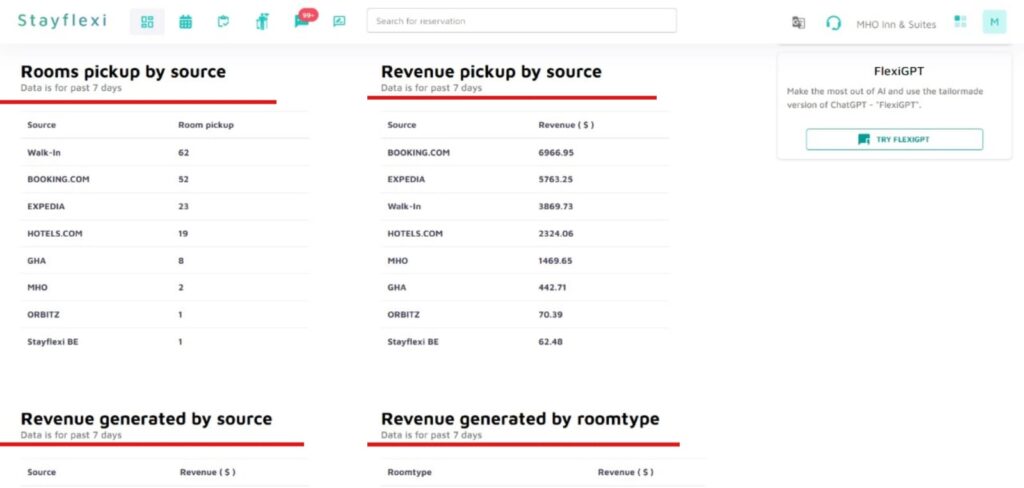Click EXPEDIA row in Rooms pickup table
1024x488 pixels.
click(165, 206)
